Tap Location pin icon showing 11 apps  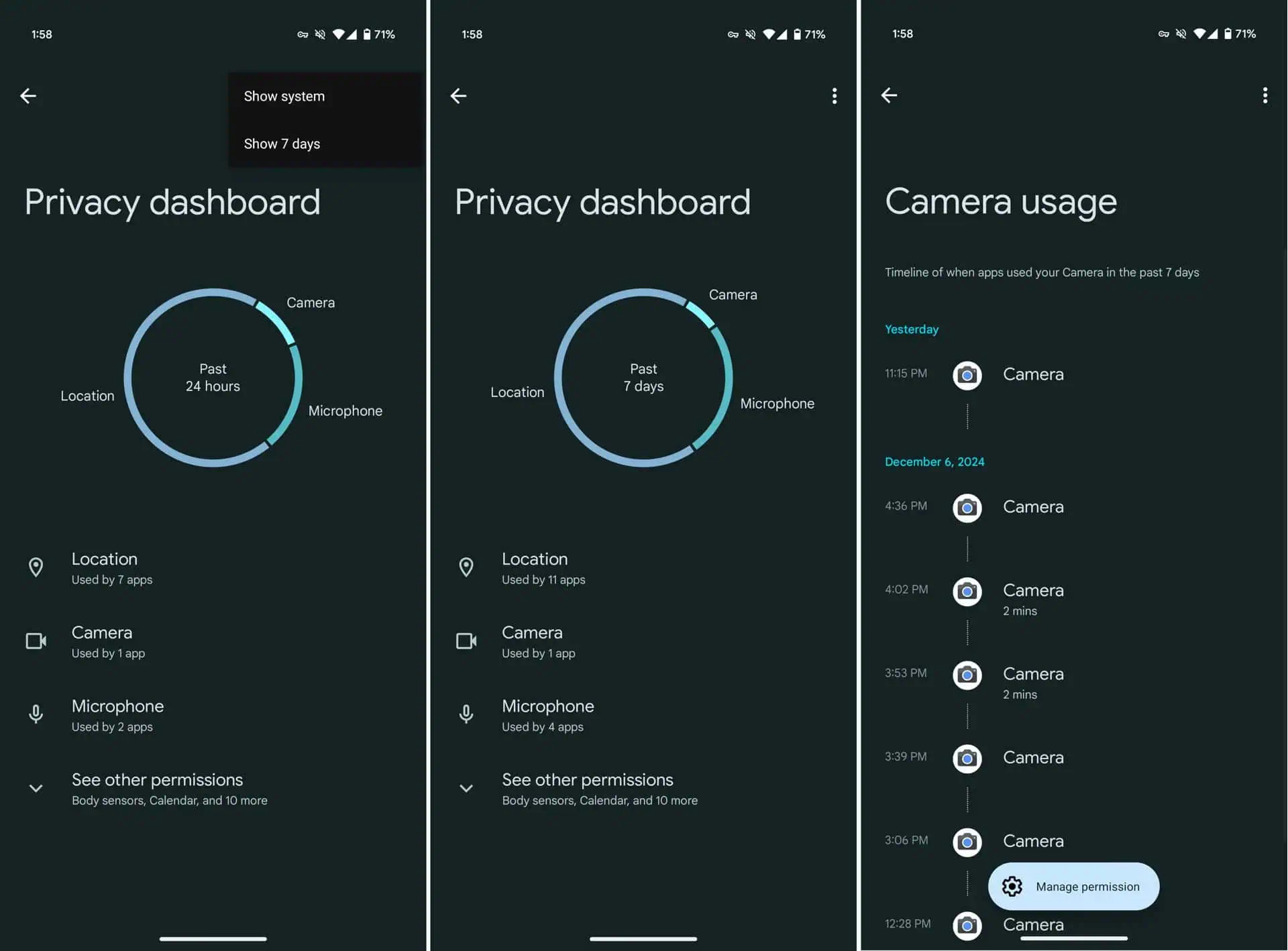[466, 567]
